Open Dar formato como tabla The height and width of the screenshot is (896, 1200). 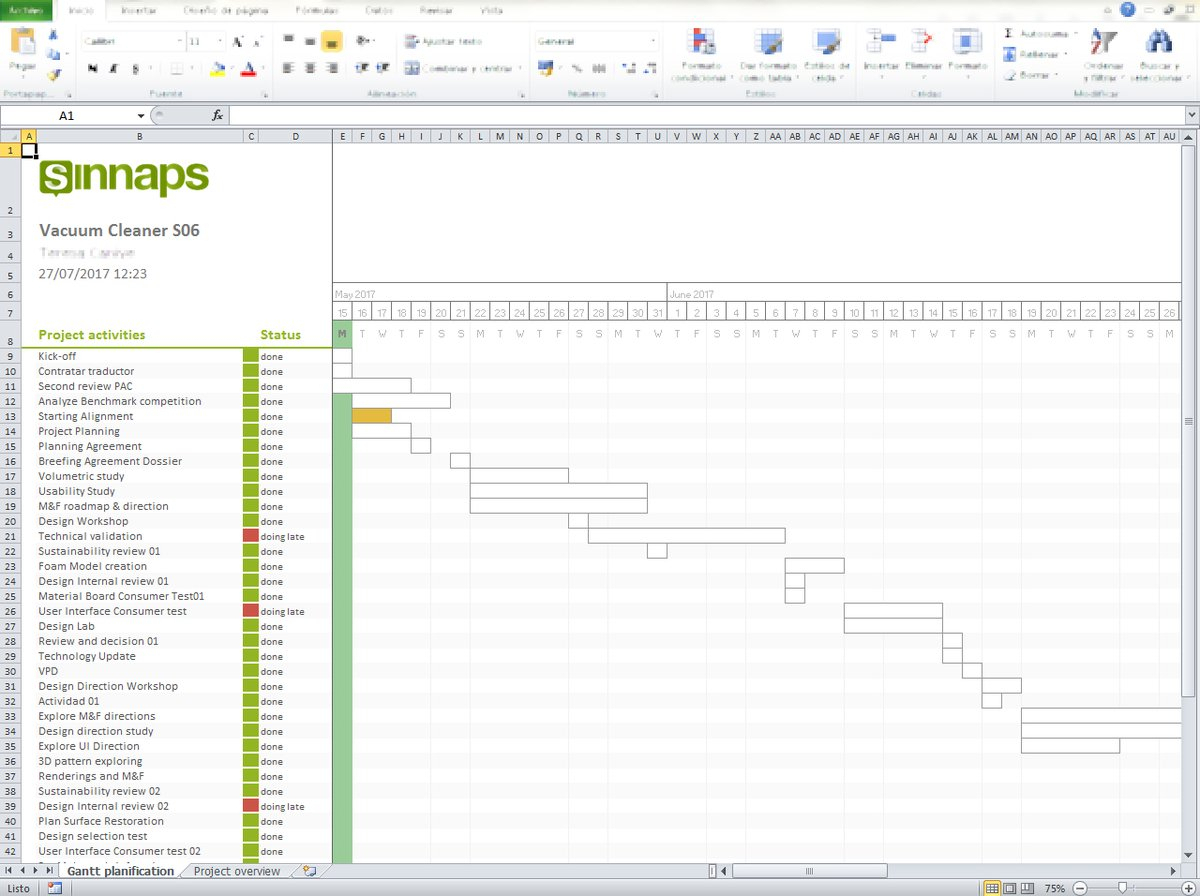[769, 45]
